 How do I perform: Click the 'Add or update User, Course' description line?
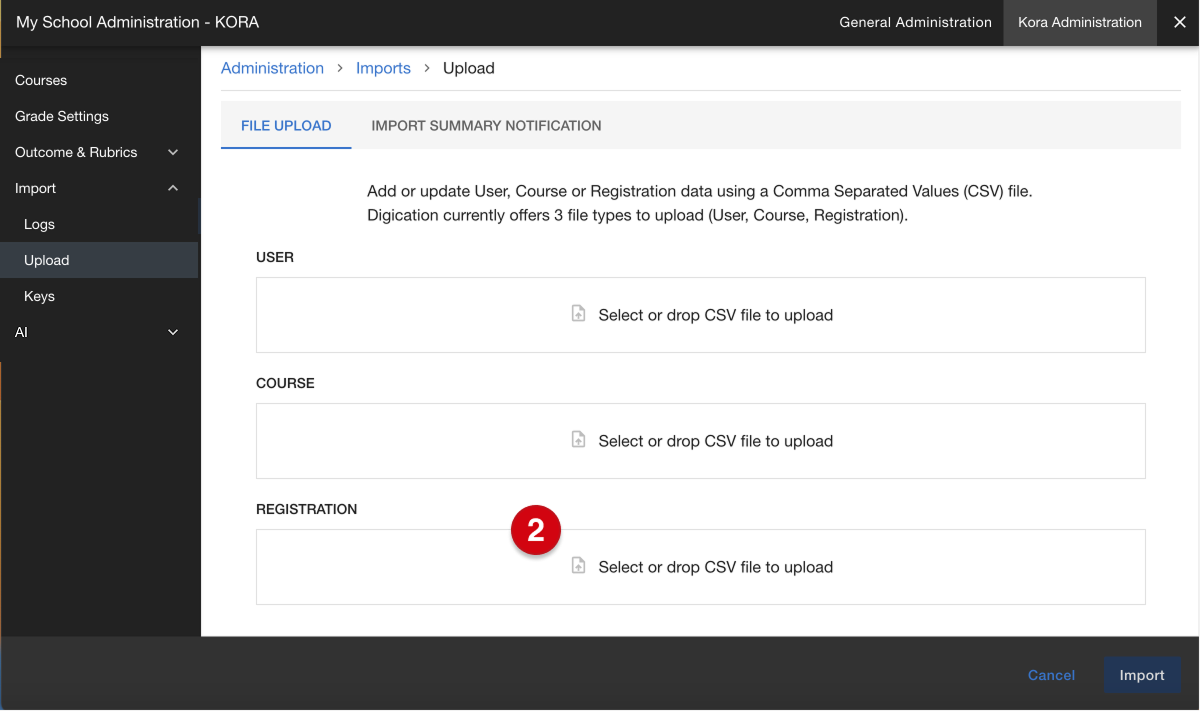tap(699, 190)
